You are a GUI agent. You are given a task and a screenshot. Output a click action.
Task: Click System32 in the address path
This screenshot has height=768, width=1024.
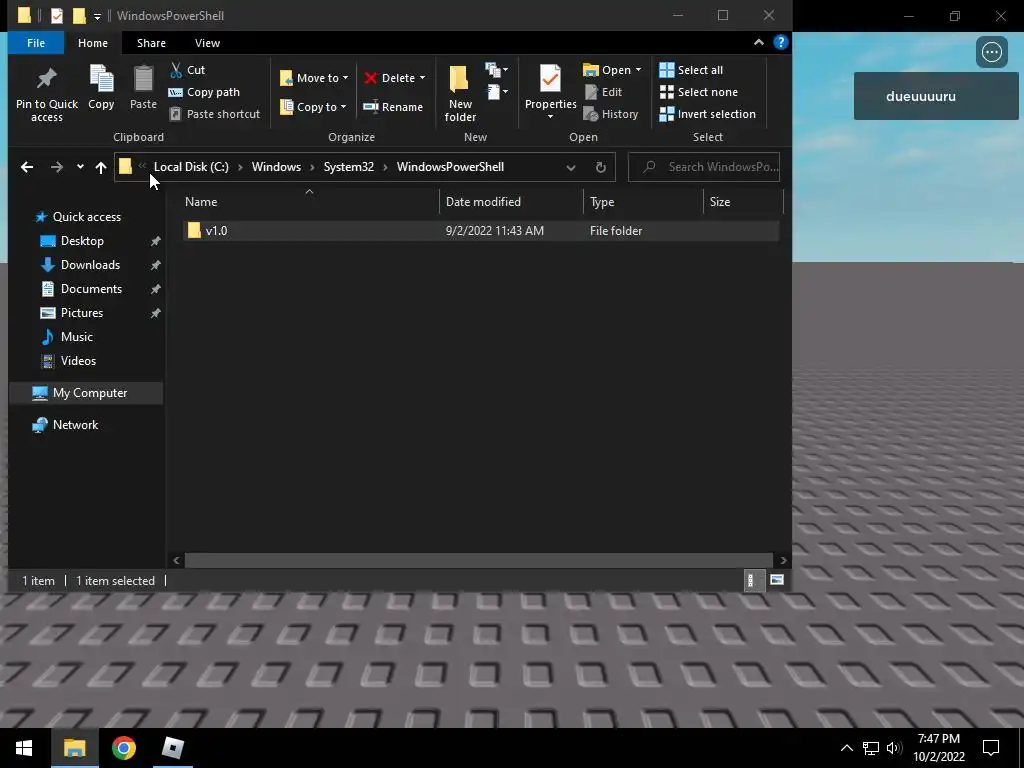tap(349, 167)
